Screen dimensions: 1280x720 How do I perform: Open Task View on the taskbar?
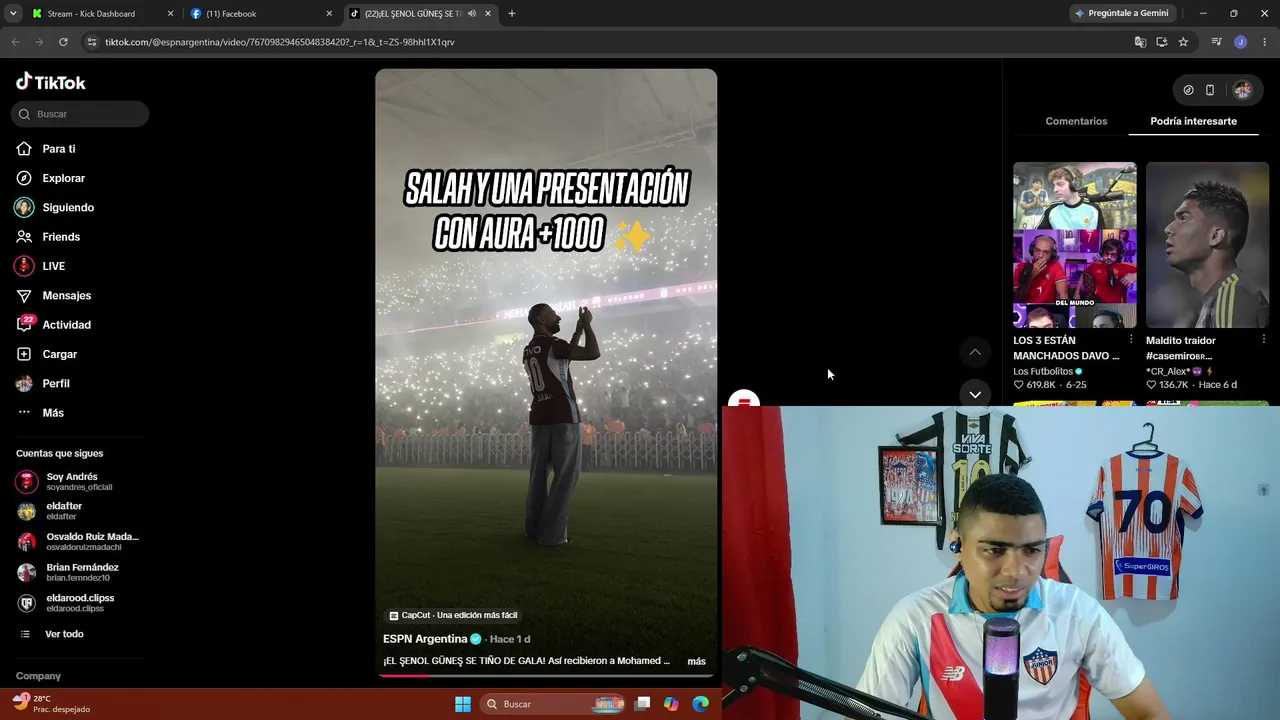click(x=643, y=704)
